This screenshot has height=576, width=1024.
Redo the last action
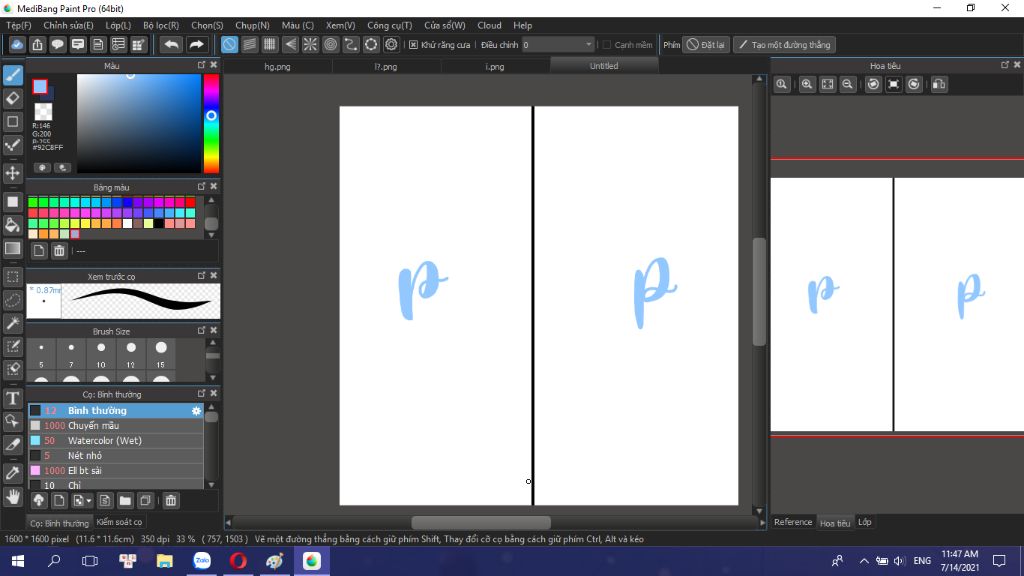click(196, 44)
